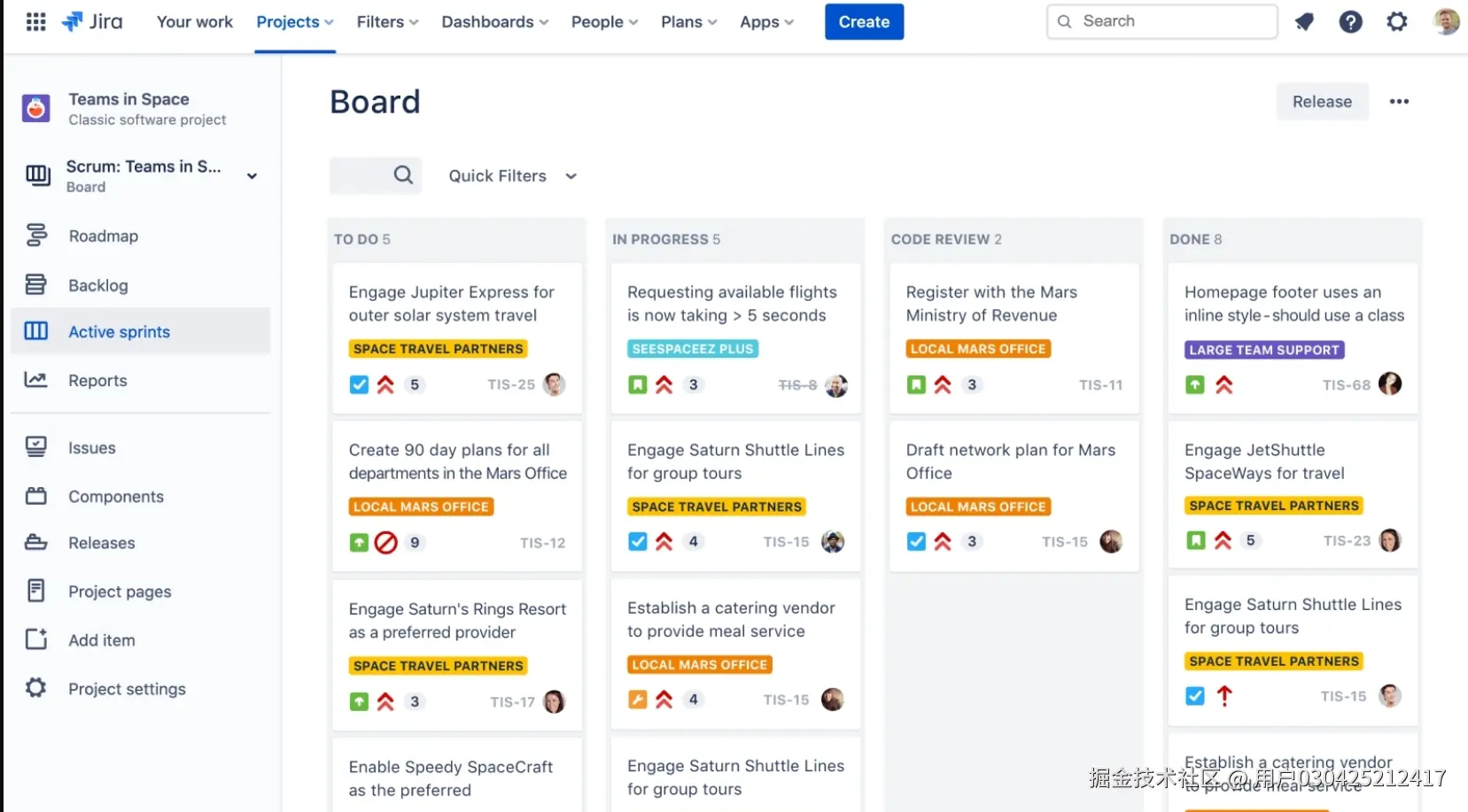Click the assignee avatar on TIS-17
This screenshot has width=1468, height=812.
coord(555,701)
